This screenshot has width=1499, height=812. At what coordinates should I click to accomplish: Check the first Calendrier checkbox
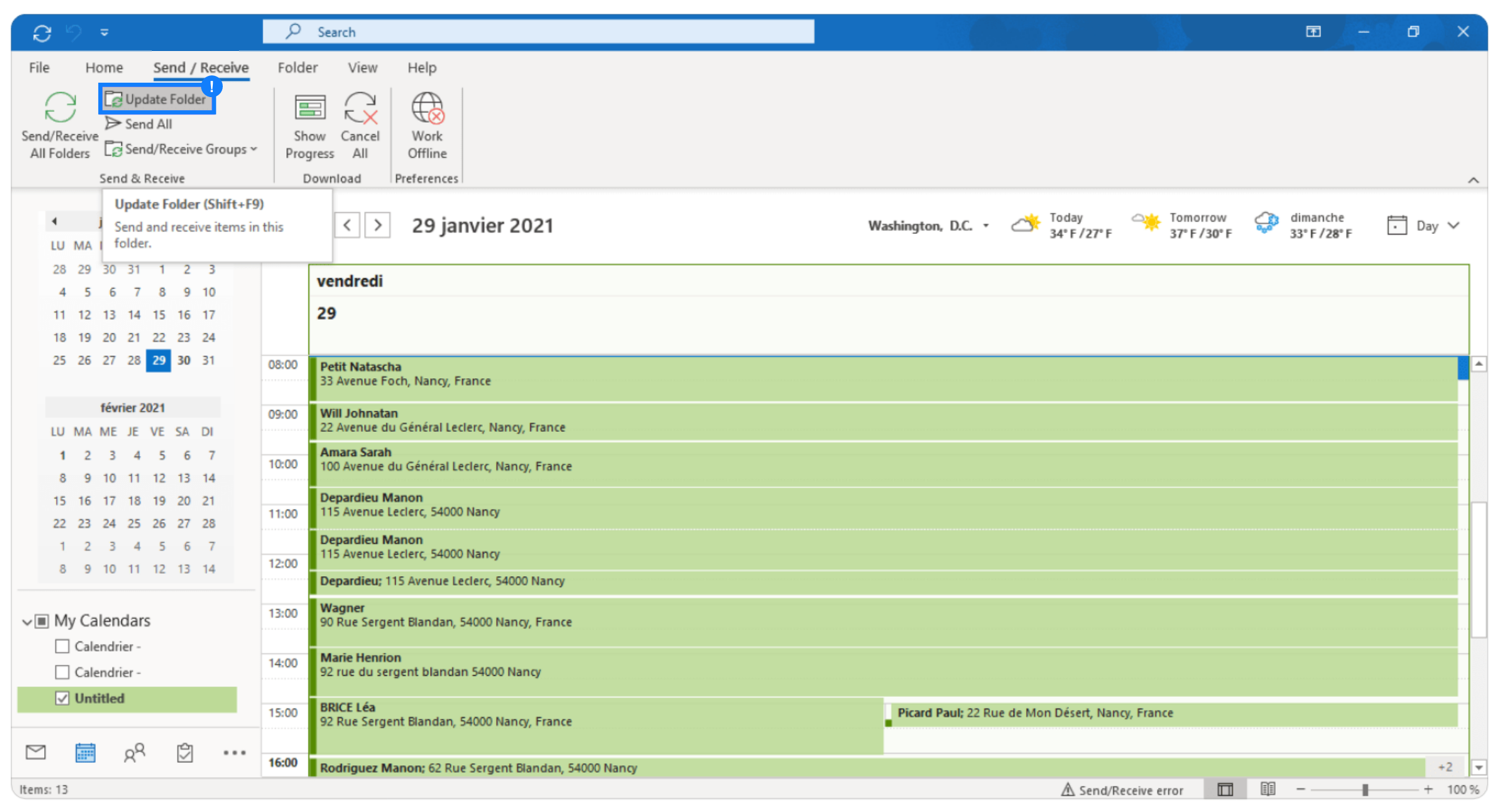[x=62, y=646]
